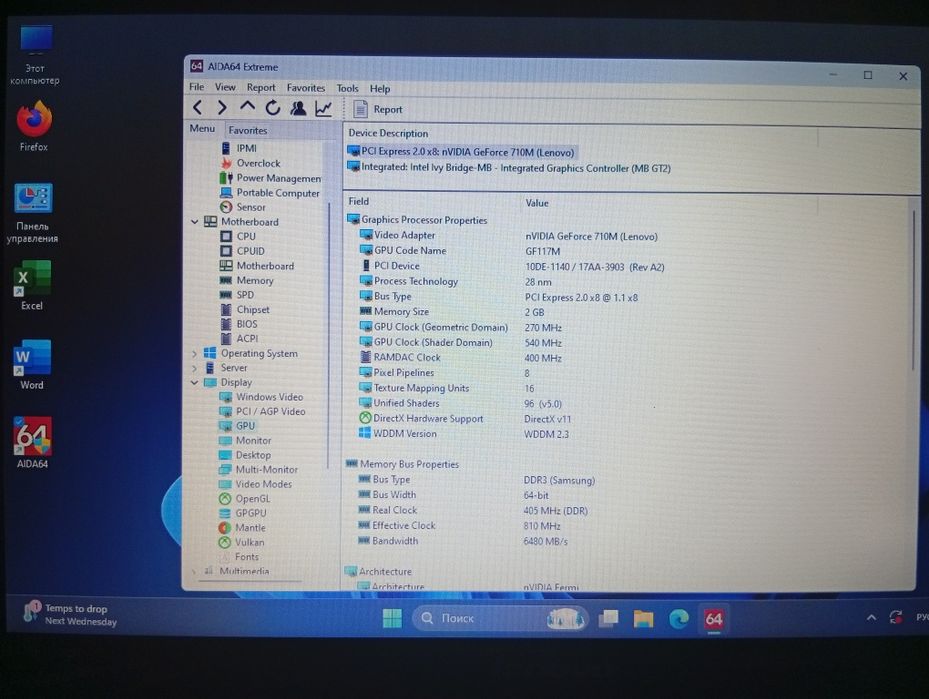The height and width of the screenshot is (699, 929).
Task: Select GPGPU in the tree
Action: (243, 513)
